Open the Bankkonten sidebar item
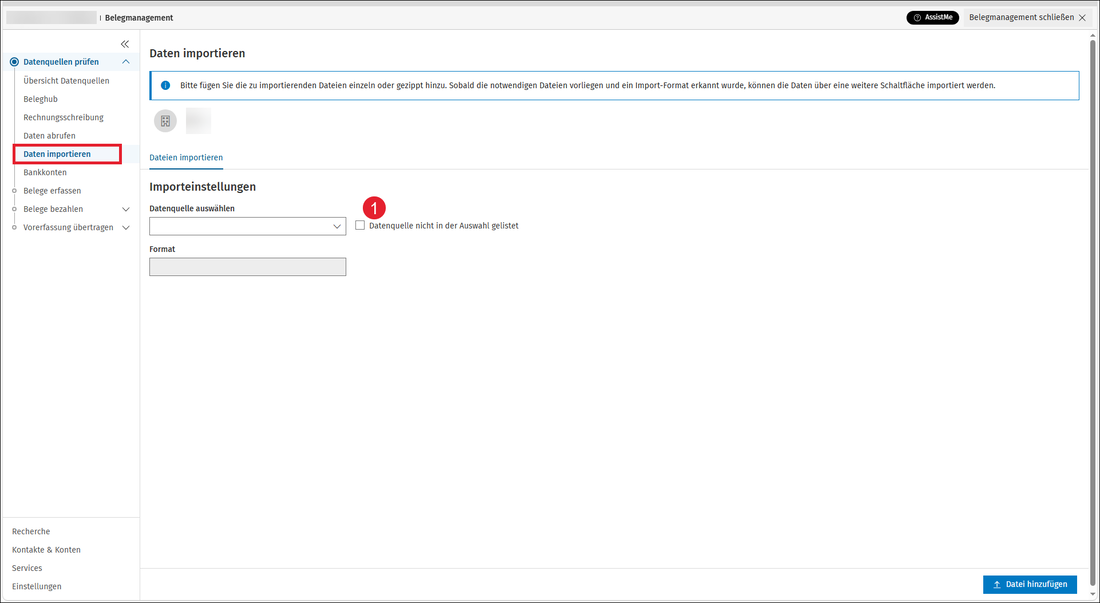The width and height of the screenshot is (1100, 603). click(45, 172)
